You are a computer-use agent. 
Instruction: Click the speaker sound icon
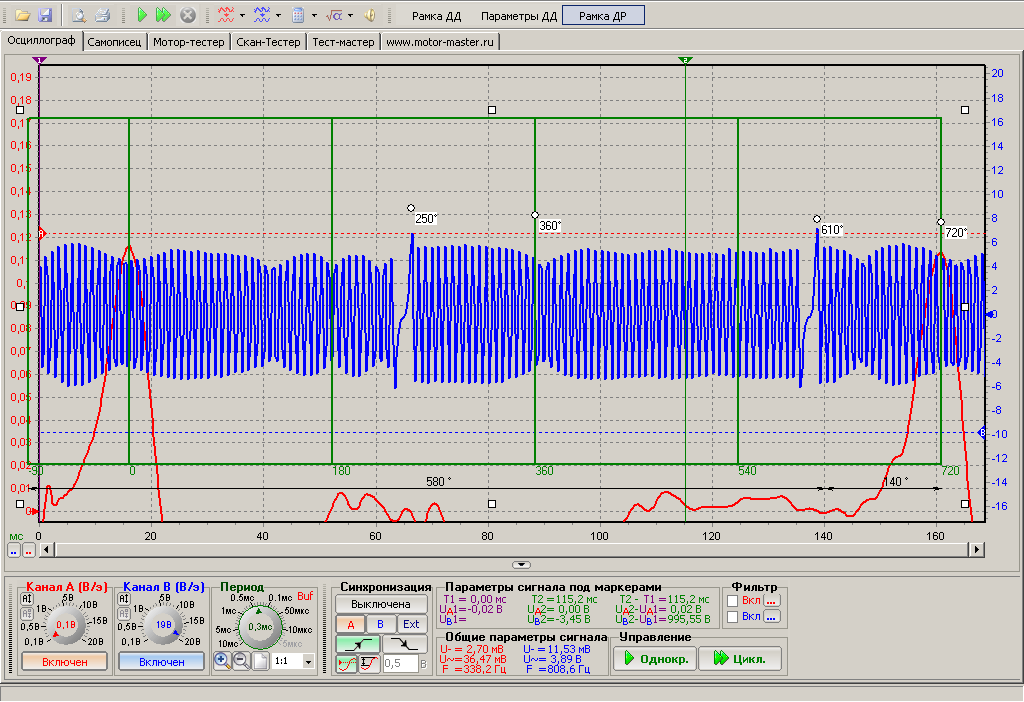370,15
